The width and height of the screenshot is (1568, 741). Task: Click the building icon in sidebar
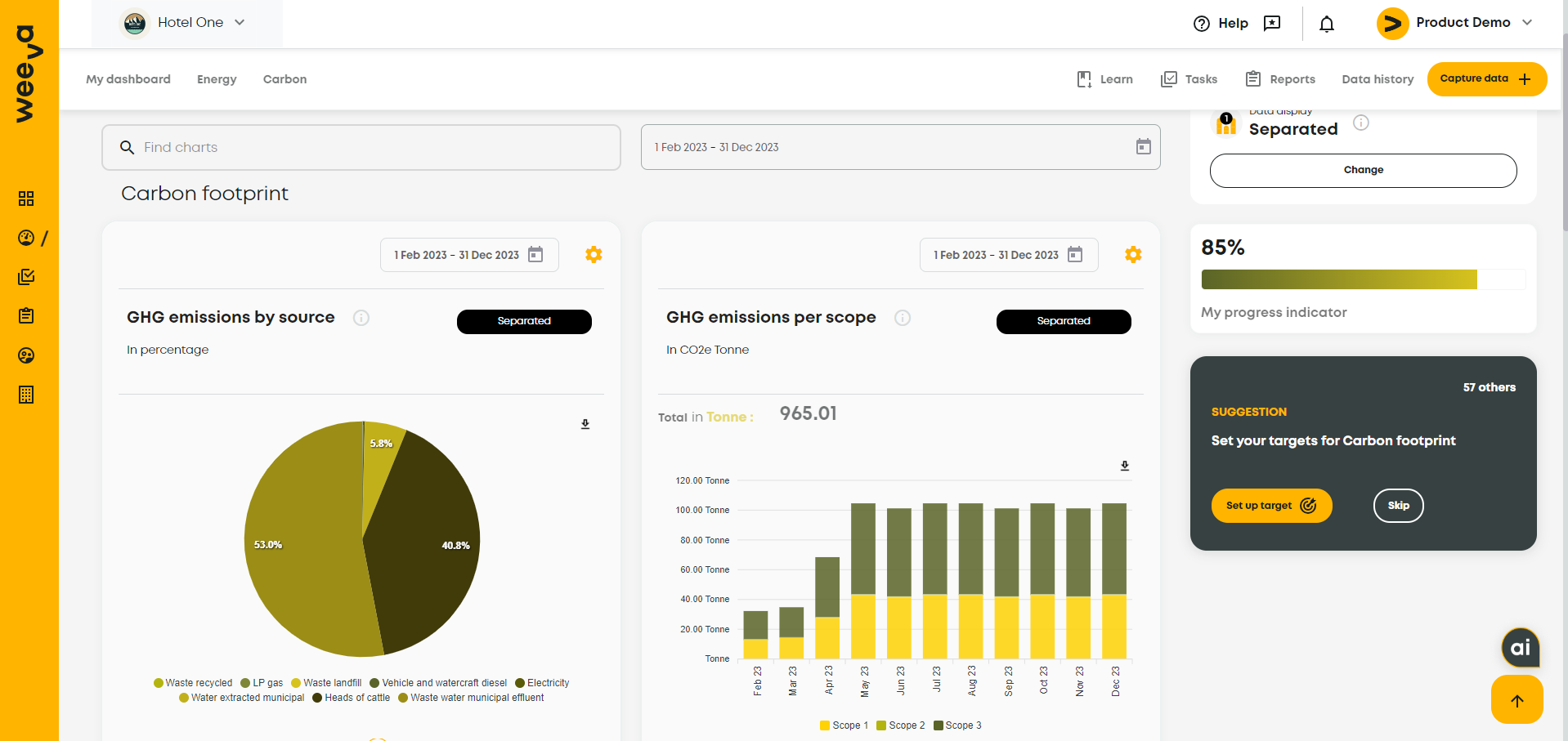(26, 395)
